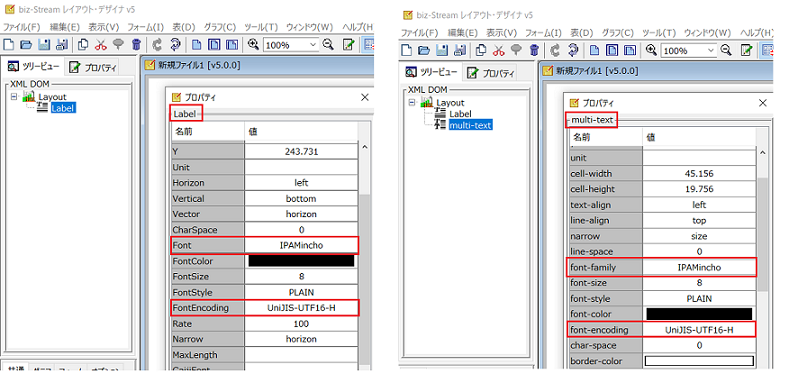Click the narrow value size
The height and width of the screenshot is (383, 789).
pos(699,236)
